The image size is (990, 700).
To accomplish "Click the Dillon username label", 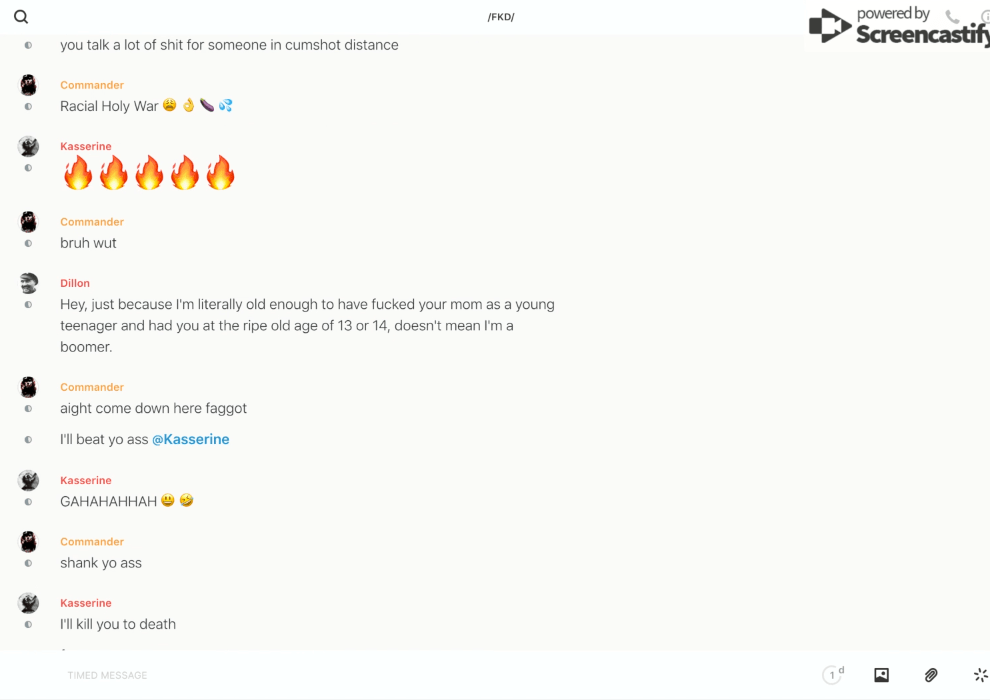I will pos(75,283).
